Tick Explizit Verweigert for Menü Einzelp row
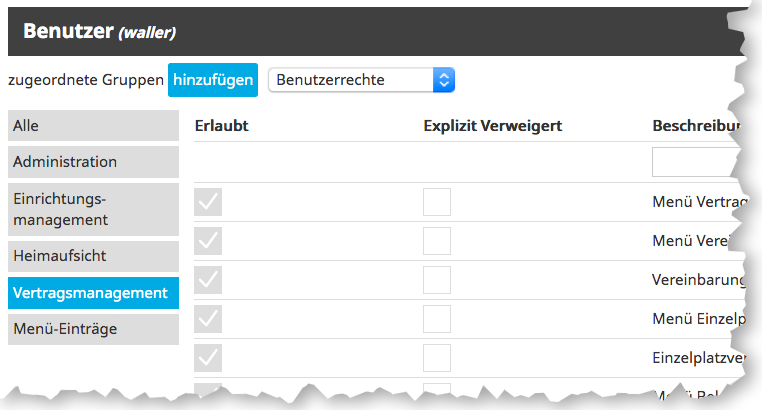The height and width of the screenshot is (410, 762). (437, 319)
